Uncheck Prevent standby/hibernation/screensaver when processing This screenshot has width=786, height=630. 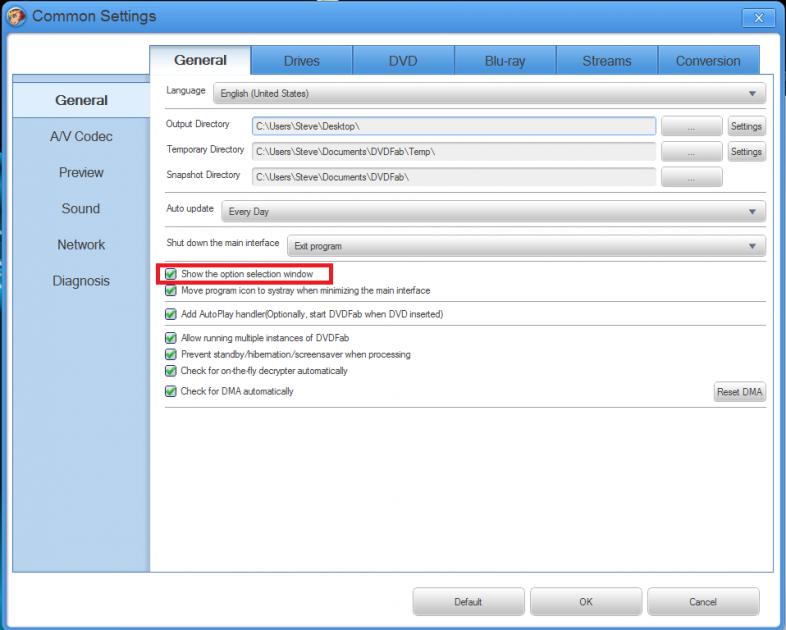point(171,354)
